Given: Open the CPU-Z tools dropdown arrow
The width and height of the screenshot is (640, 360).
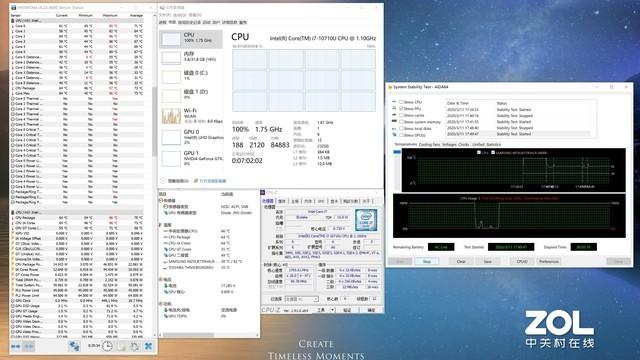Looking at the screenshot, I should [x=333, y=310].
